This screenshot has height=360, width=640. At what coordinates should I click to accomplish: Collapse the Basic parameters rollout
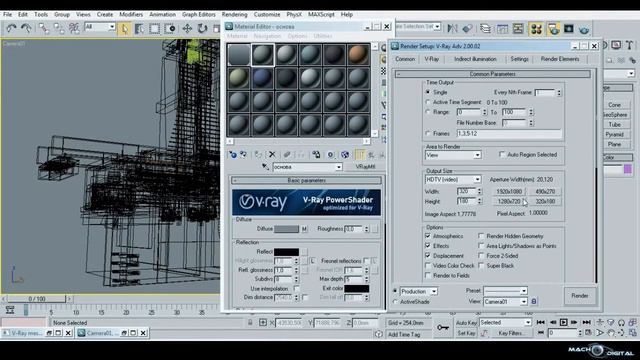click(307, 180)
